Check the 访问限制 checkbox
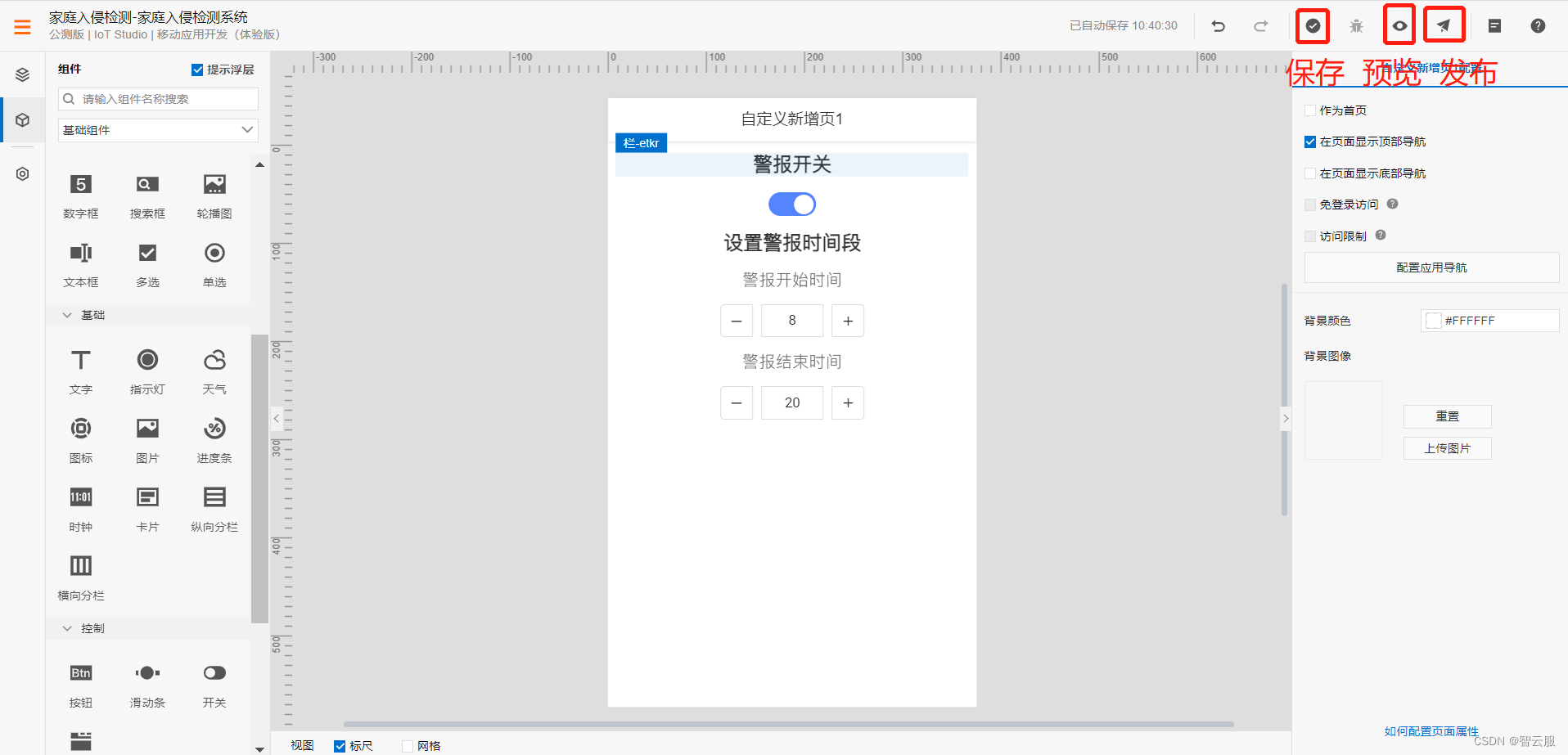 [1310, 236]
